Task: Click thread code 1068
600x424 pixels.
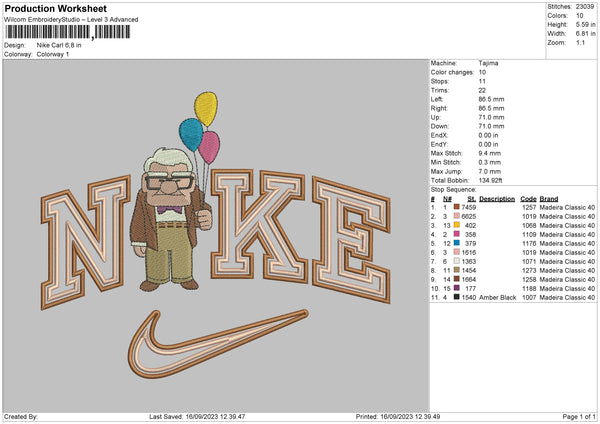Action: tap(529, 225)
